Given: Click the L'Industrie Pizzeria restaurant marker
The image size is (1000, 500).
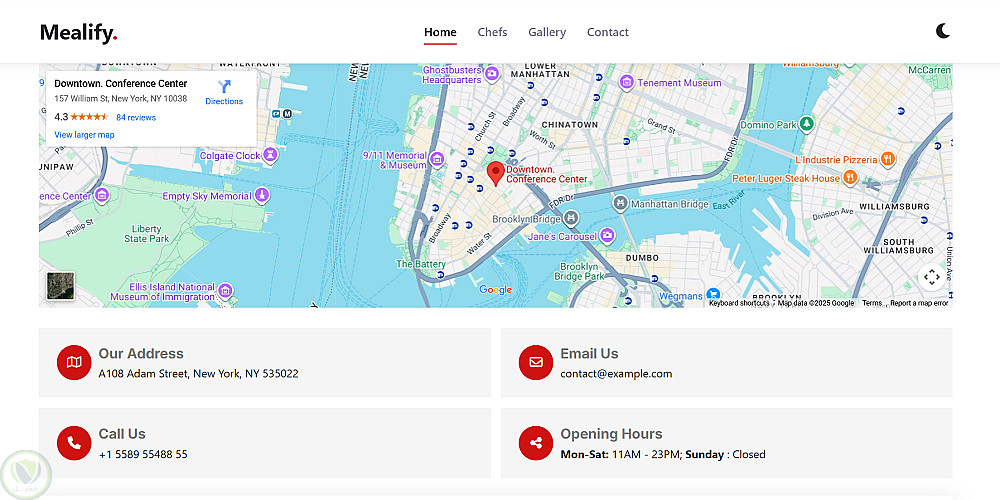Looking at the screenshot, I should (888, 159).
